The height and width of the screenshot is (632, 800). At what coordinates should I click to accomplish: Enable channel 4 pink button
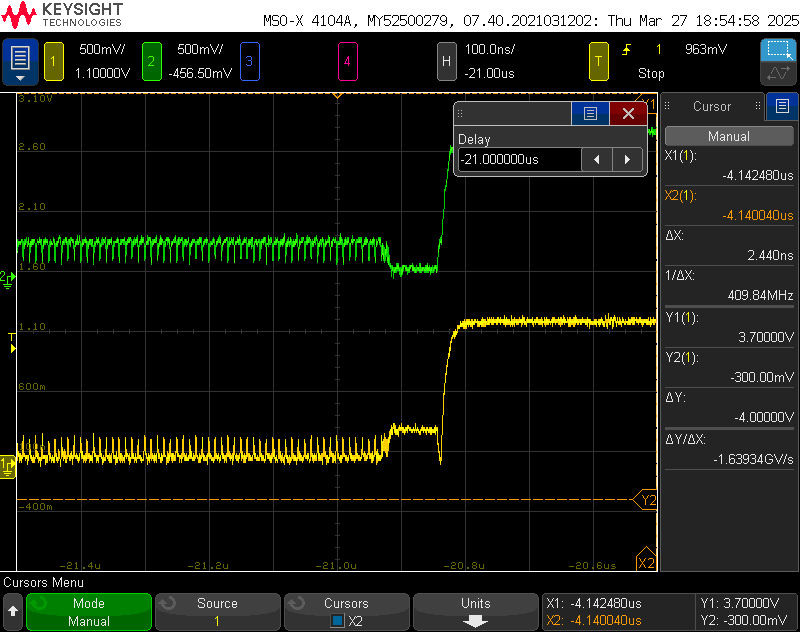pyautogui.click(x=347, y=61)
